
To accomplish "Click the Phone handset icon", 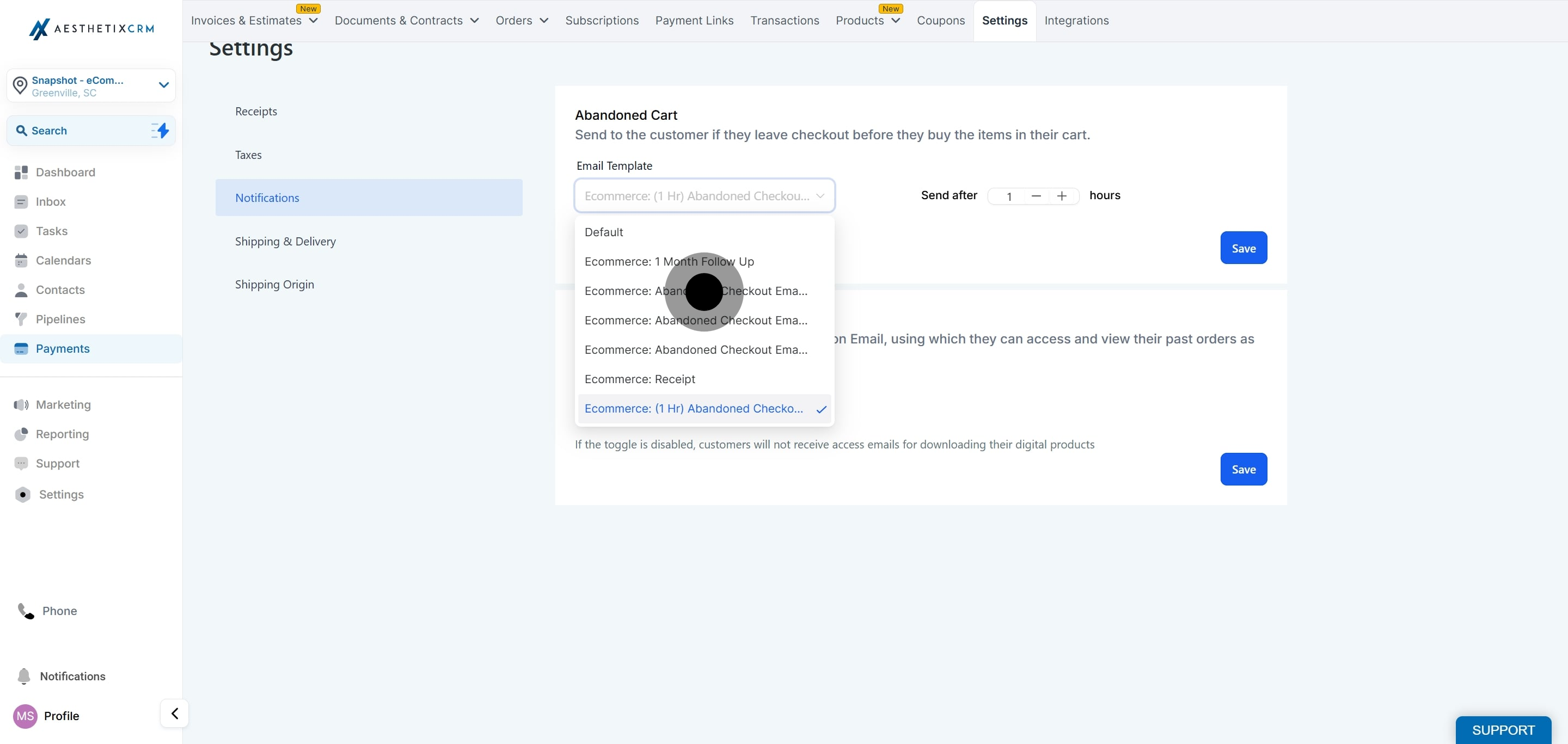I will coord(26,611).
